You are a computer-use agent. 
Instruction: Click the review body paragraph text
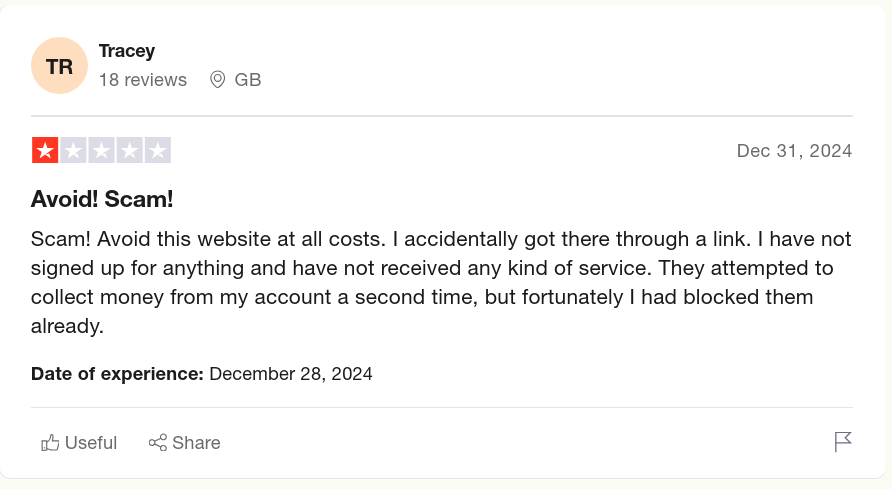pyautogui.click(x=441, y=283)
